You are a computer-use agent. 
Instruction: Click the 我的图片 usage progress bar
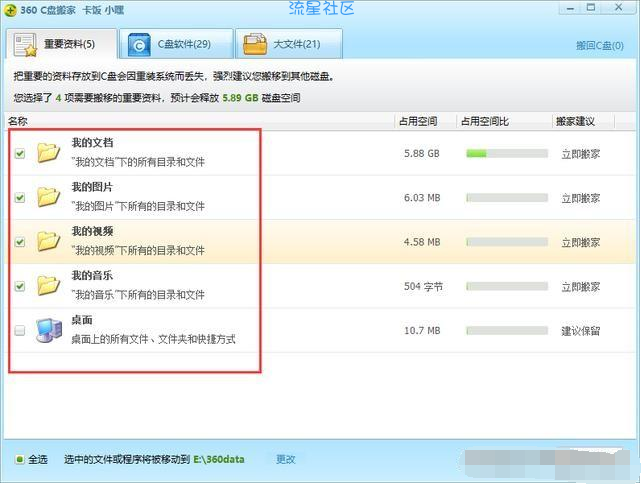coord(507,197)
